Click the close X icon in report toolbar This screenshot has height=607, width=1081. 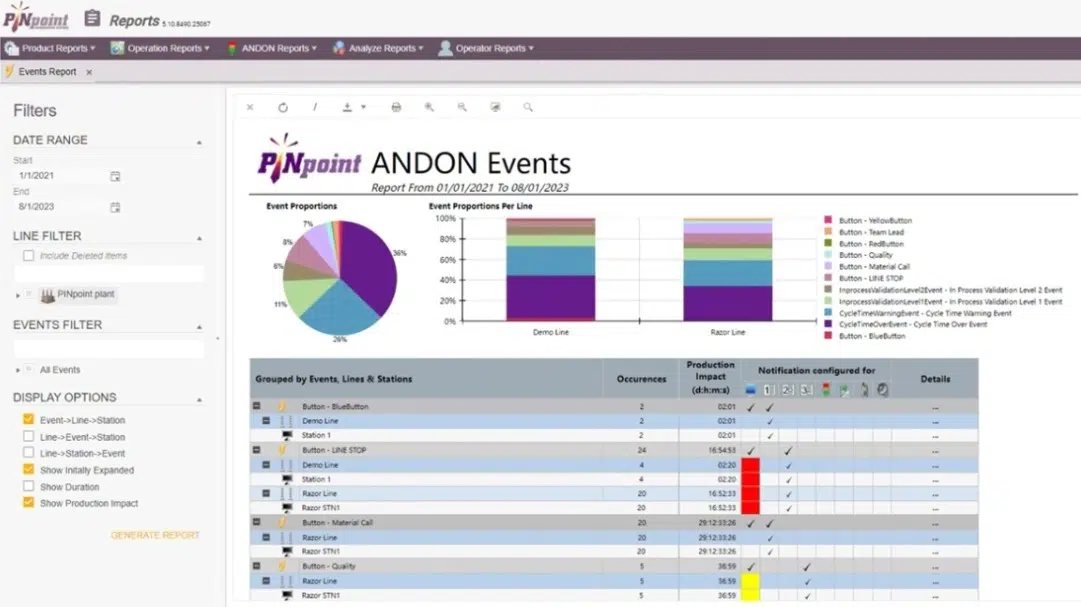tap(250, 107)
